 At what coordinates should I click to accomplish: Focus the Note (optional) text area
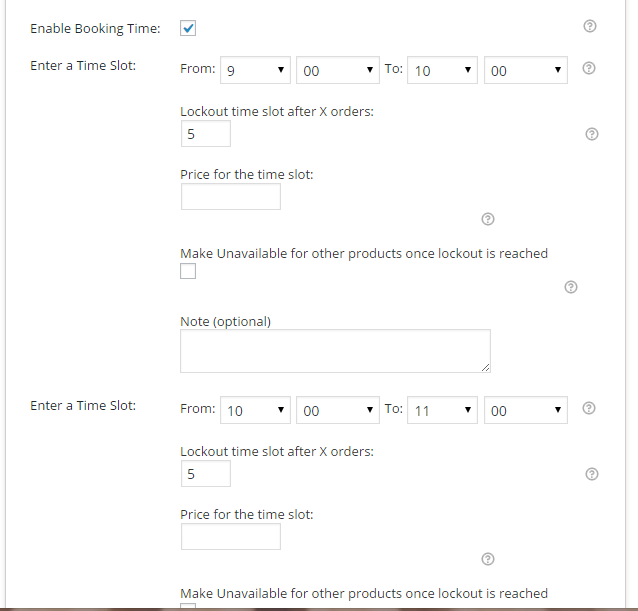(335, 351)
